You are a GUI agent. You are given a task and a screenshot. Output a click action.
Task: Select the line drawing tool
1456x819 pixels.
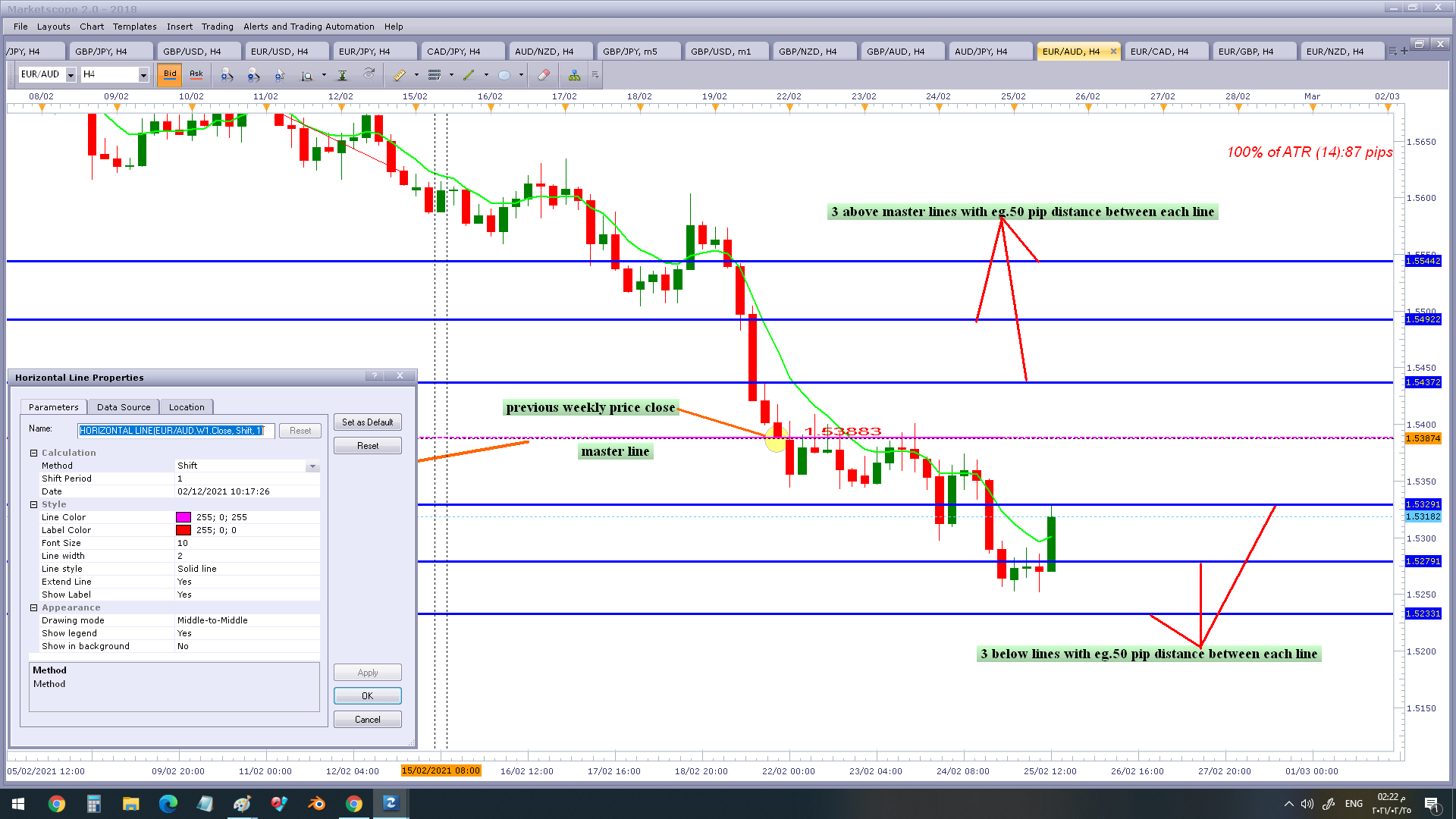coord(469,75)
